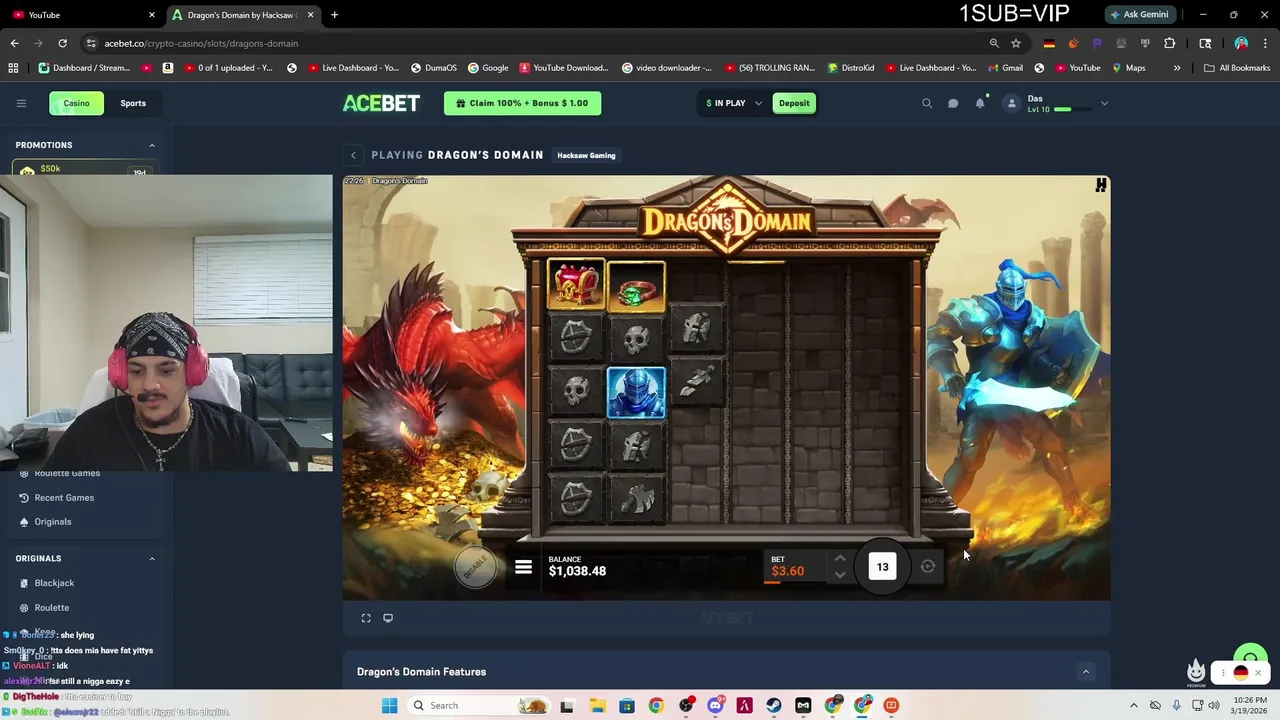Viewport: 1280px width, 720px height.
Task: Click the browser zoom magnifier in address bar
Action: 994,43
